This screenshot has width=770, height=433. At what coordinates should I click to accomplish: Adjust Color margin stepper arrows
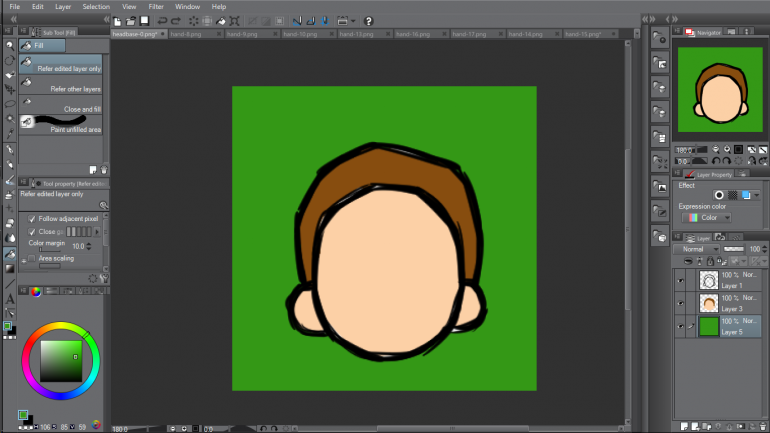[89, 246]
